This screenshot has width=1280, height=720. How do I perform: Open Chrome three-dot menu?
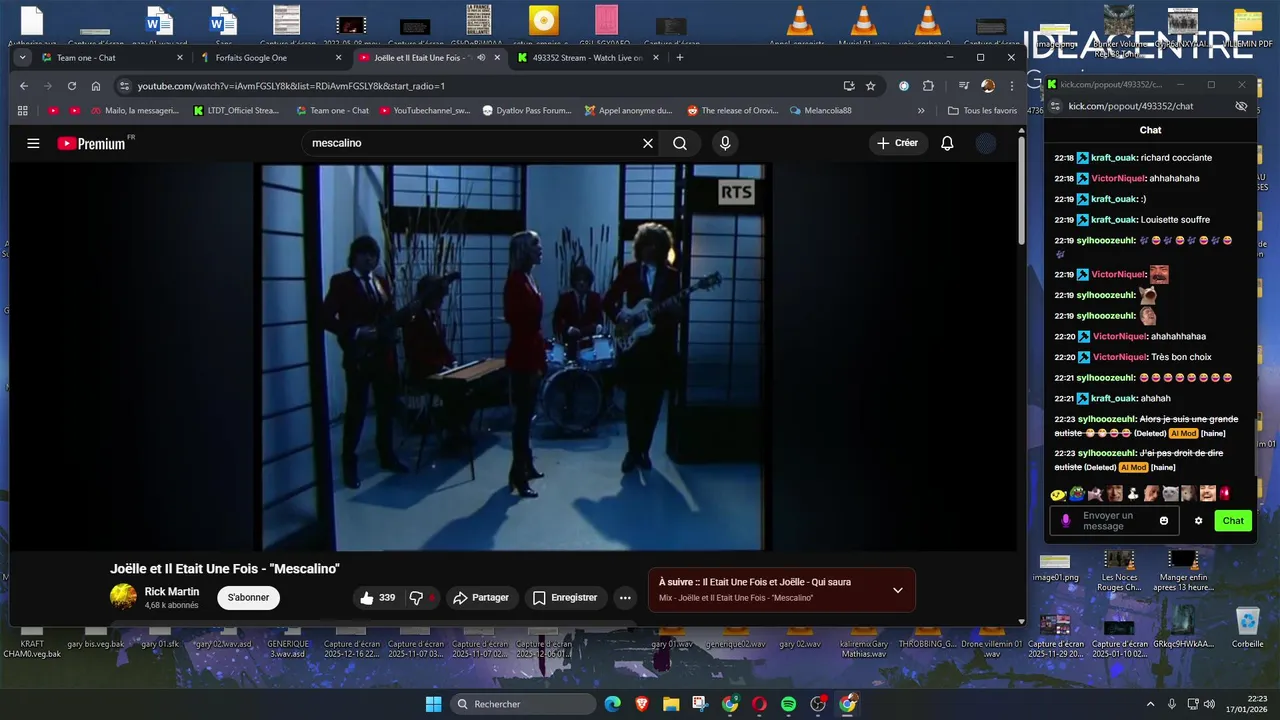pyautogui.click(x=1010, y=86)
